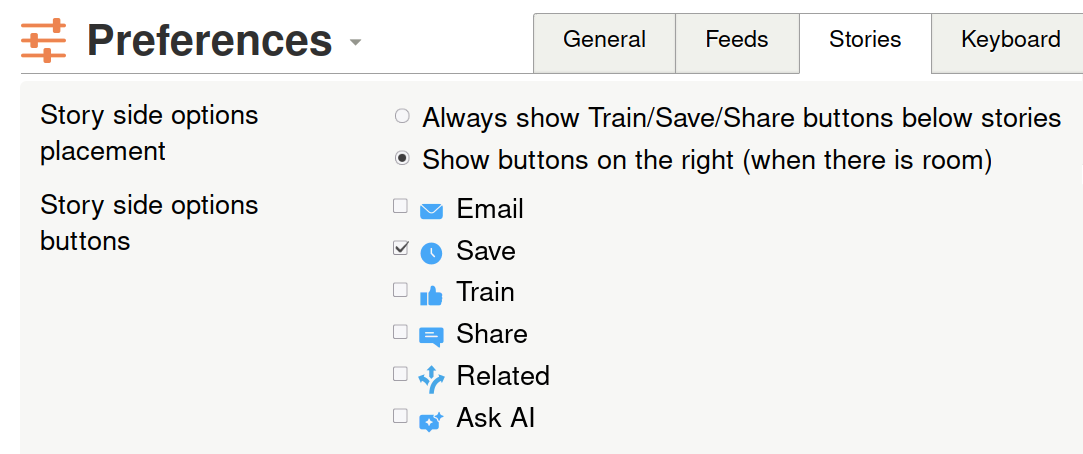Select Always show buttons below stories
This screenshot has height=454, width=1083.
[402, 117]
